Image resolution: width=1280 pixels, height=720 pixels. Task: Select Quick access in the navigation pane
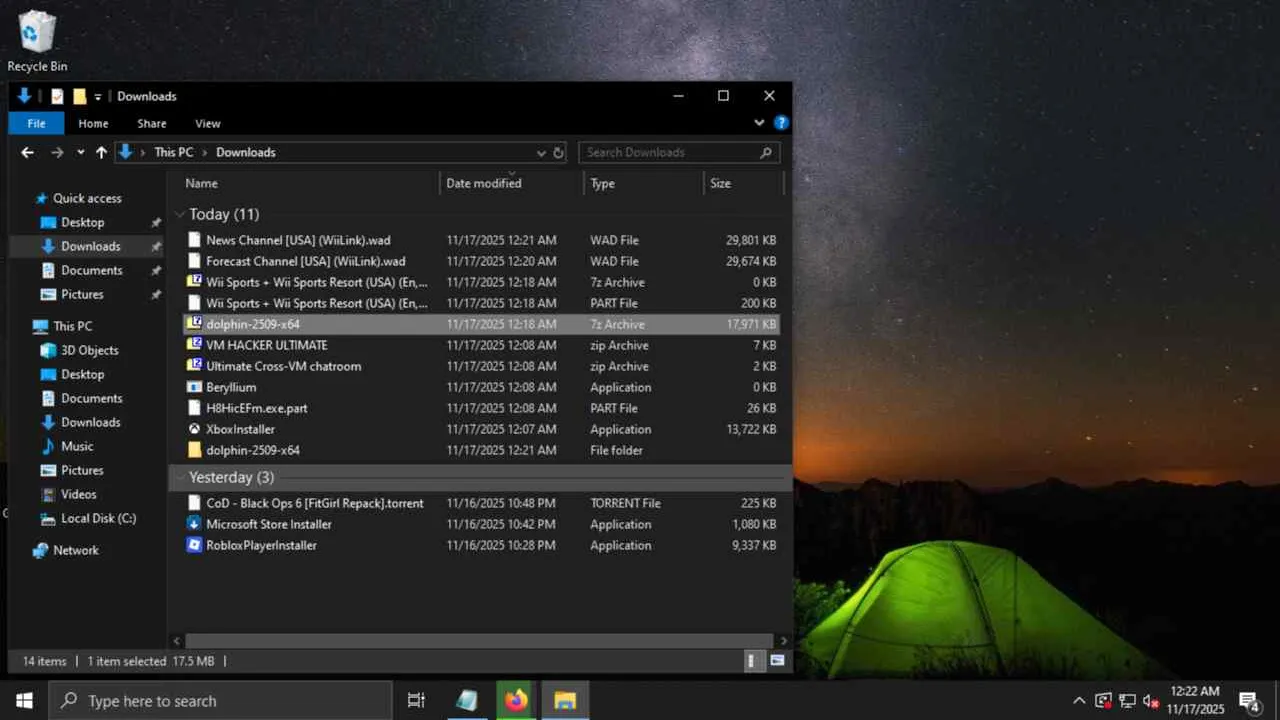tap(87, 198)
